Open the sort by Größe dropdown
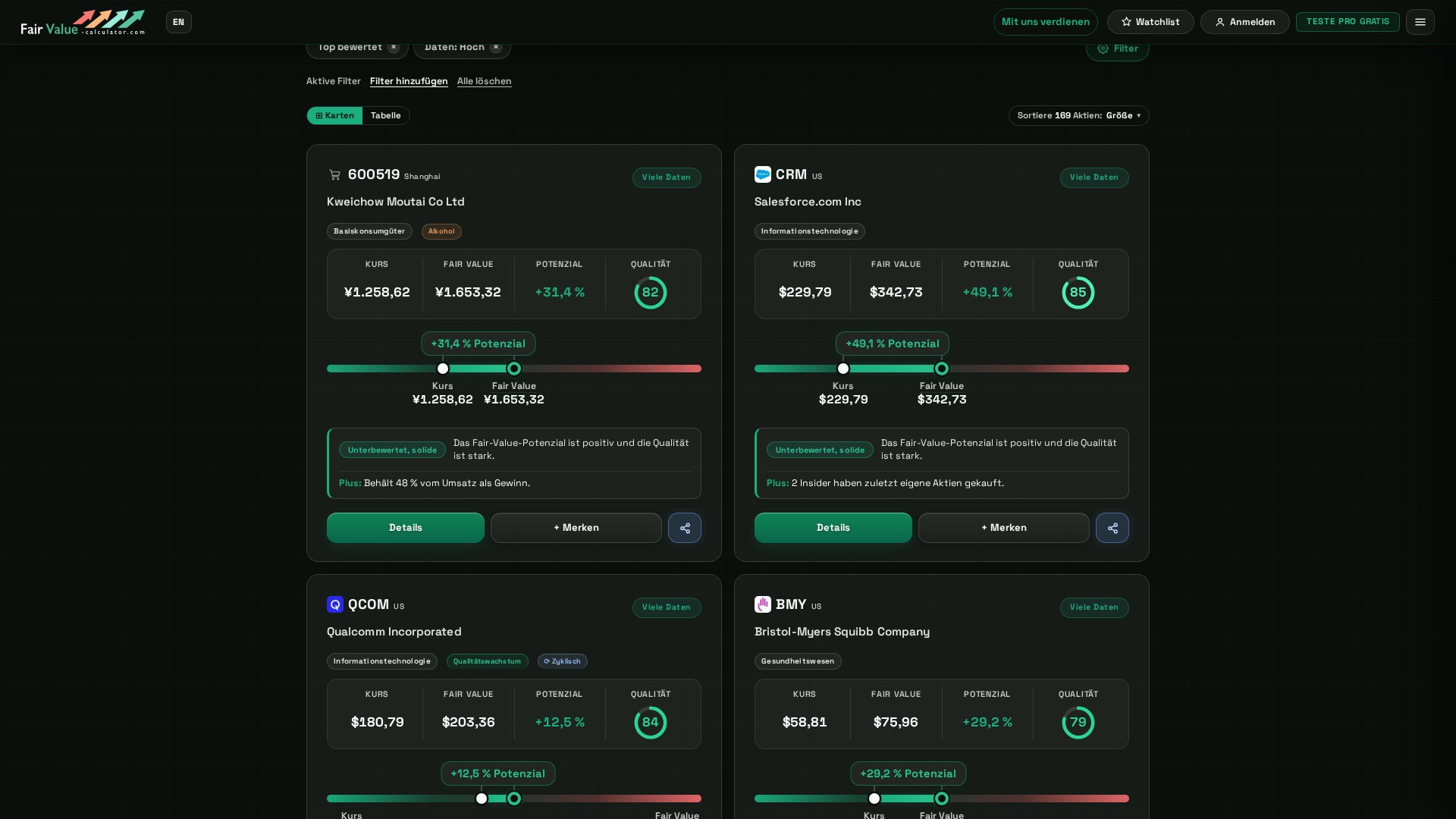Screen dimensions: 1456x819 click(1078, 115)
